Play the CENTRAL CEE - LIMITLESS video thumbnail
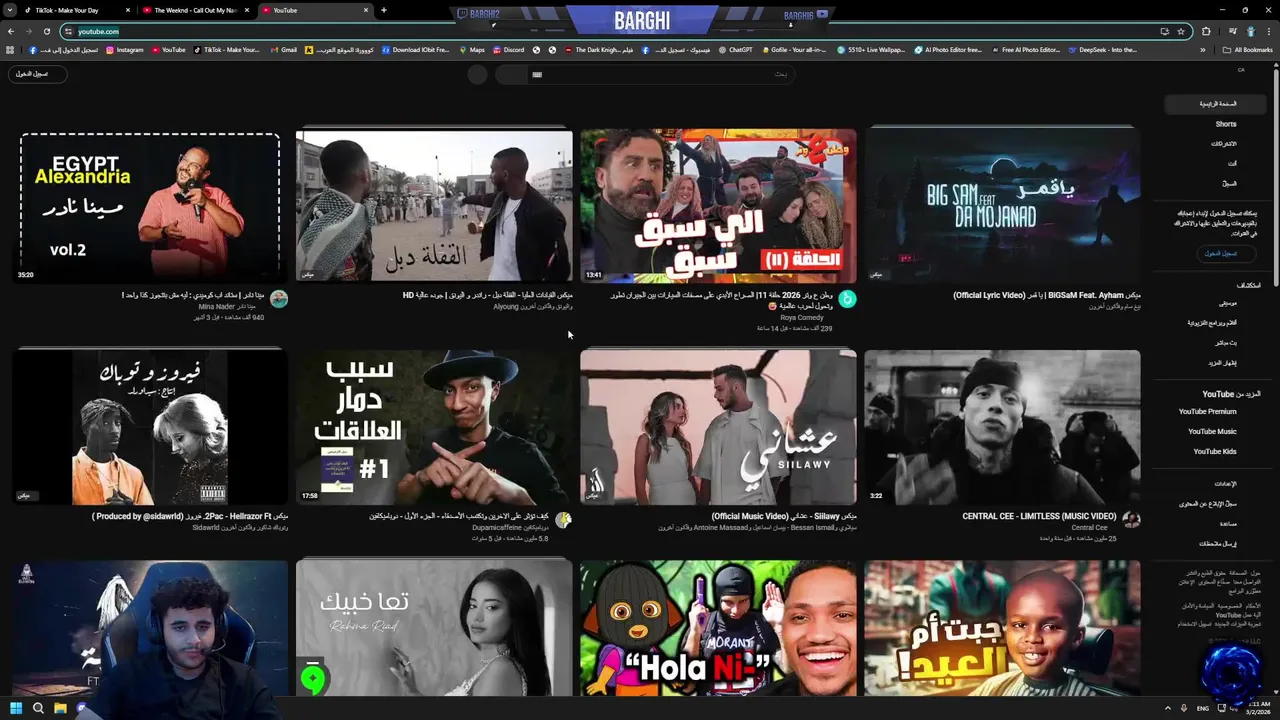Screen dimensions: 1280x720 [1002, 427]
